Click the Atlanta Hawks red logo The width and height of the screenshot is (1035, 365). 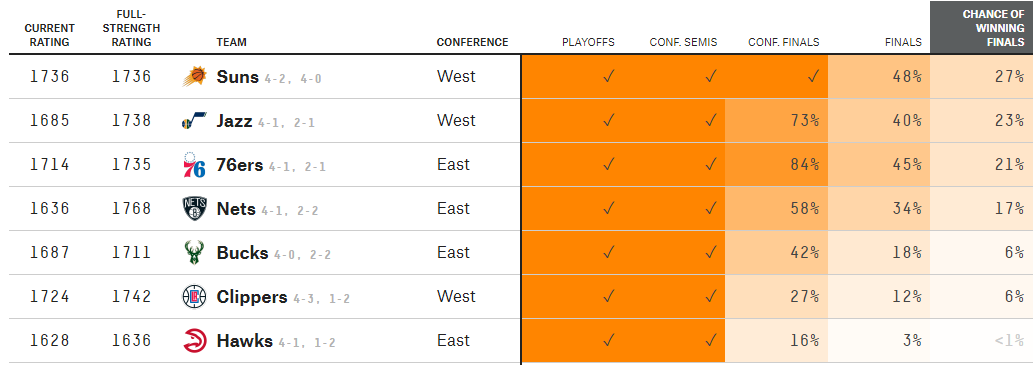194,341
